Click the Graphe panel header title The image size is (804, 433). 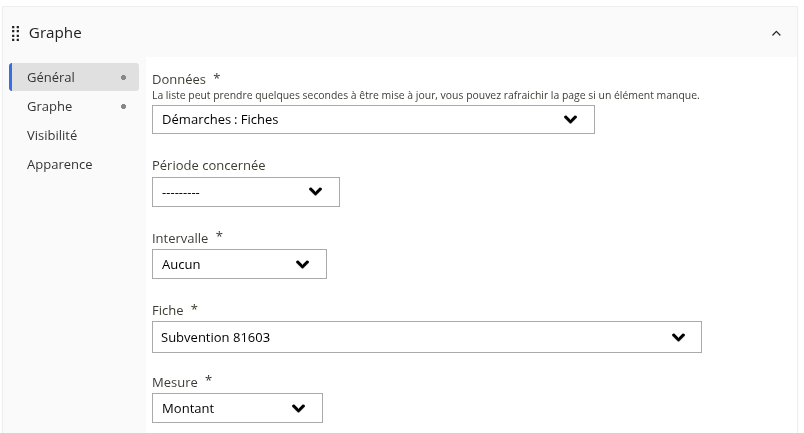click(x=55, y=33)
